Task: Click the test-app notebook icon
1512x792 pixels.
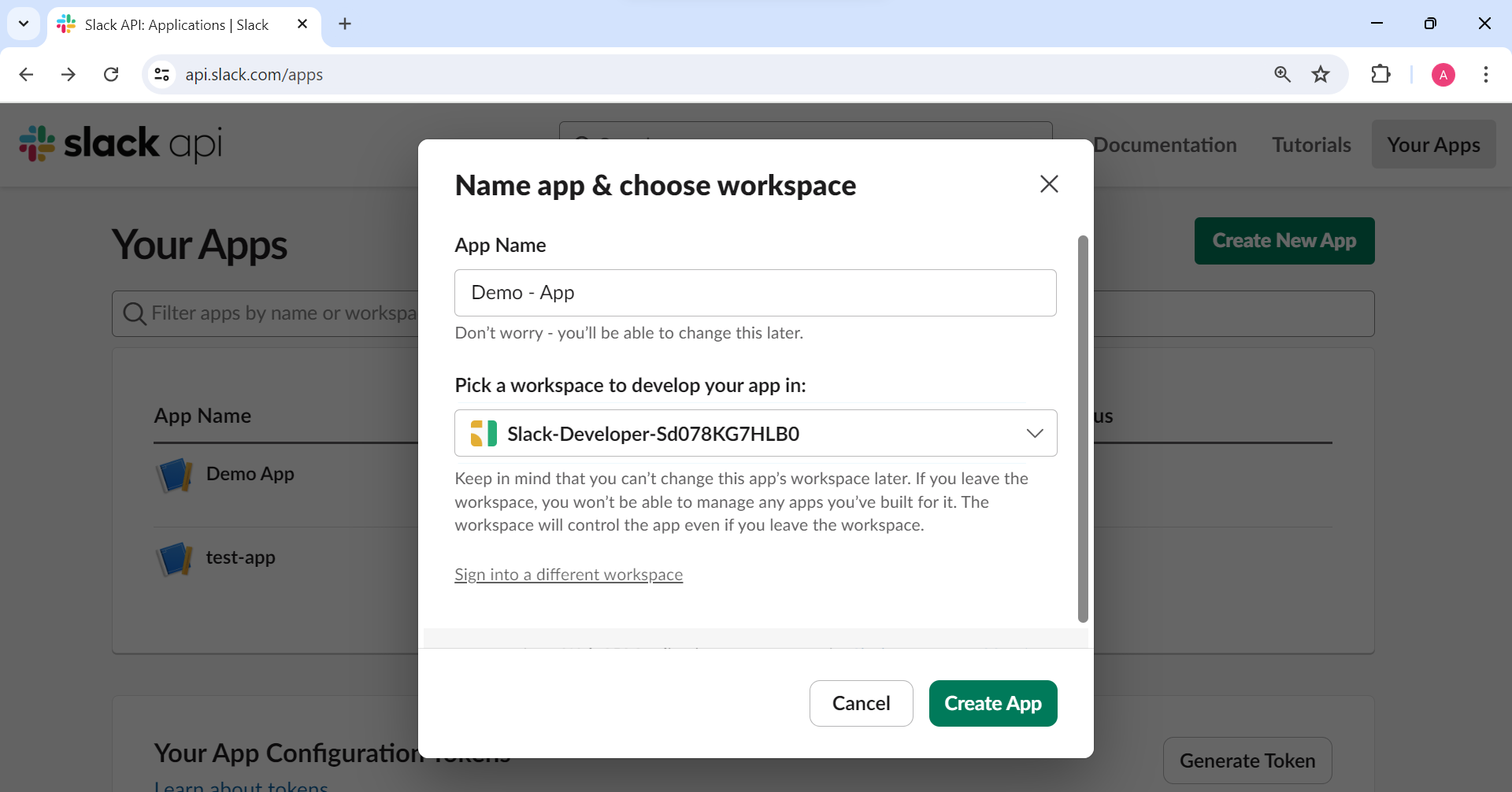Action: click(x=175, y=558)
